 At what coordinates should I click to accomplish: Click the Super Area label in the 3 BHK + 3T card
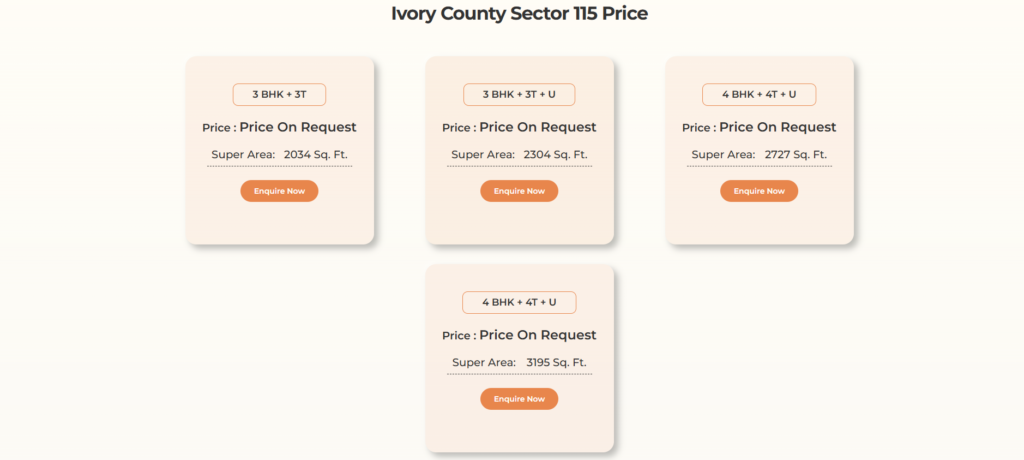(x=244, y=155)
